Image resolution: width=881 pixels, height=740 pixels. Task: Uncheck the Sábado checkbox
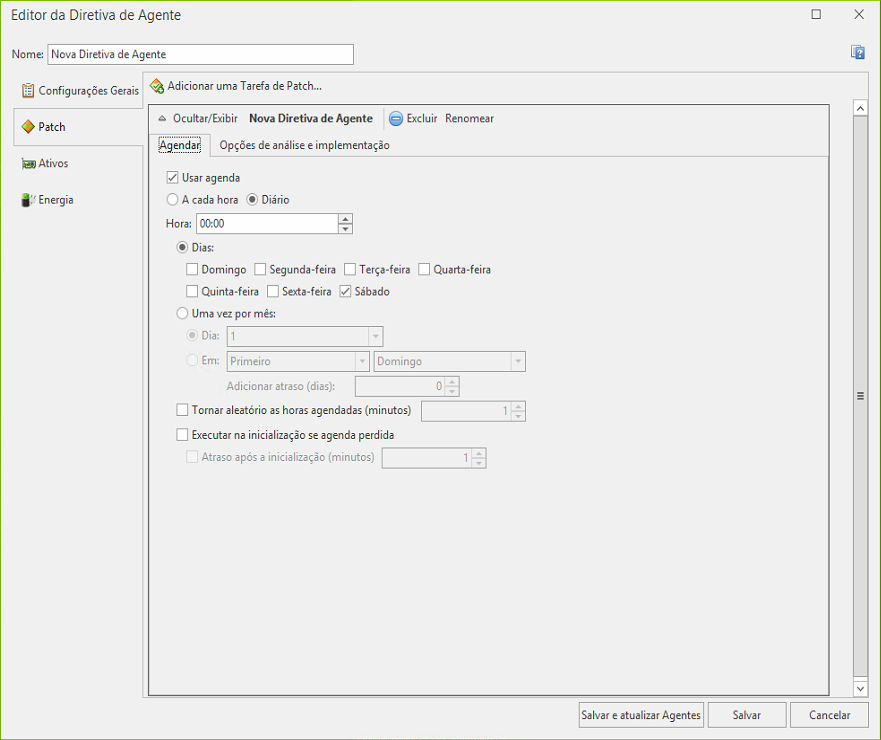pyautogui.click(x=346, y=292)
